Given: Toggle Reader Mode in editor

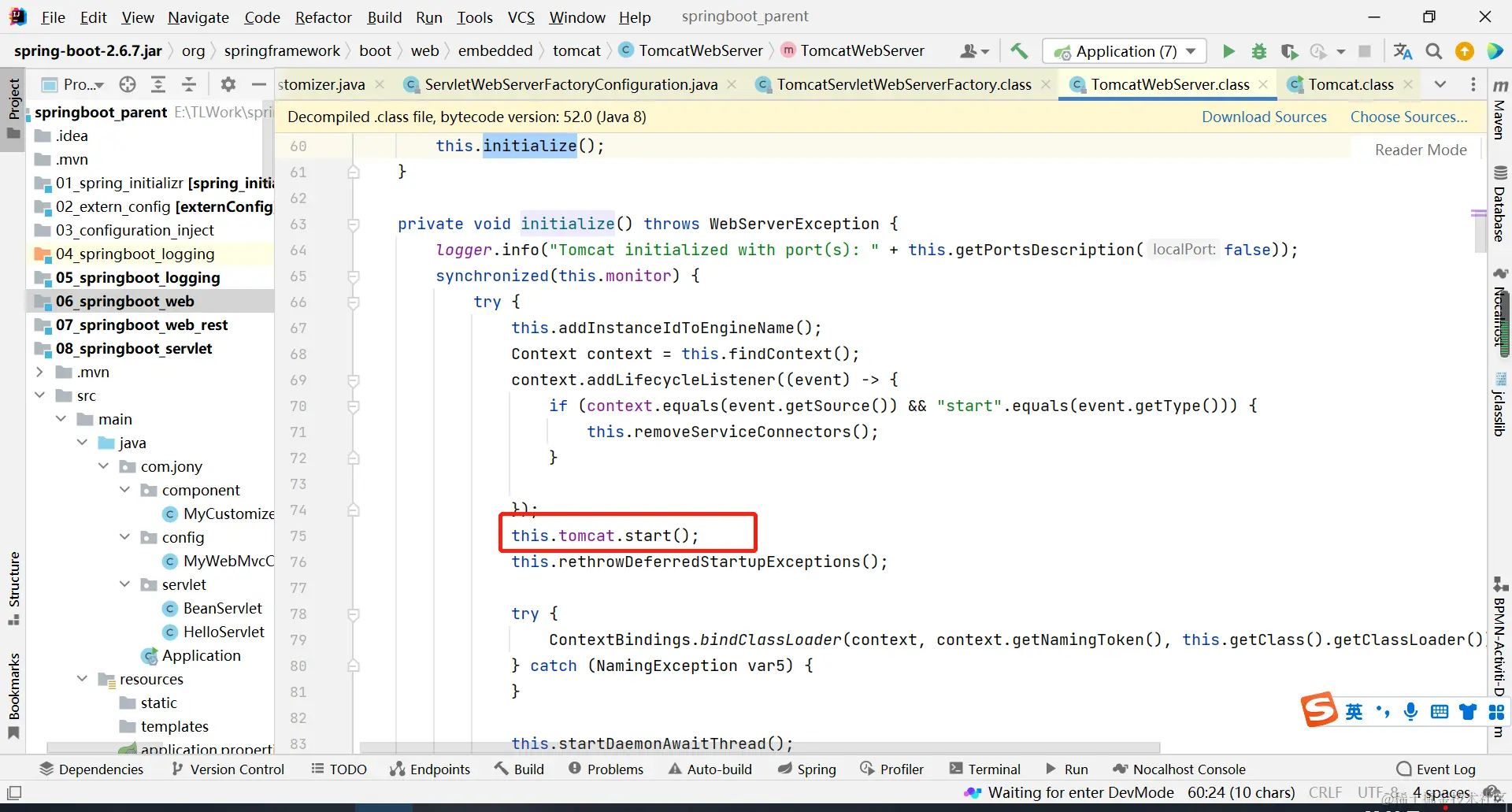Looking at the screenshot, I should pyautogui.click(x=1421, y=150).
